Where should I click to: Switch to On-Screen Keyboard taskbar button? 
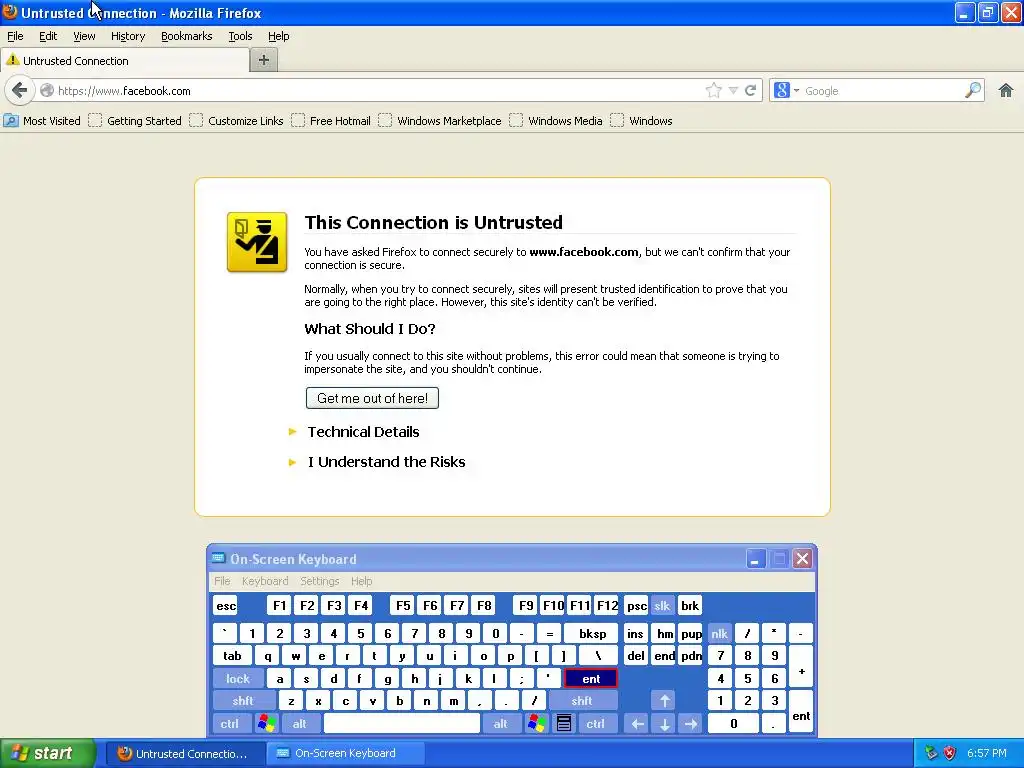[x=345, y=753]
